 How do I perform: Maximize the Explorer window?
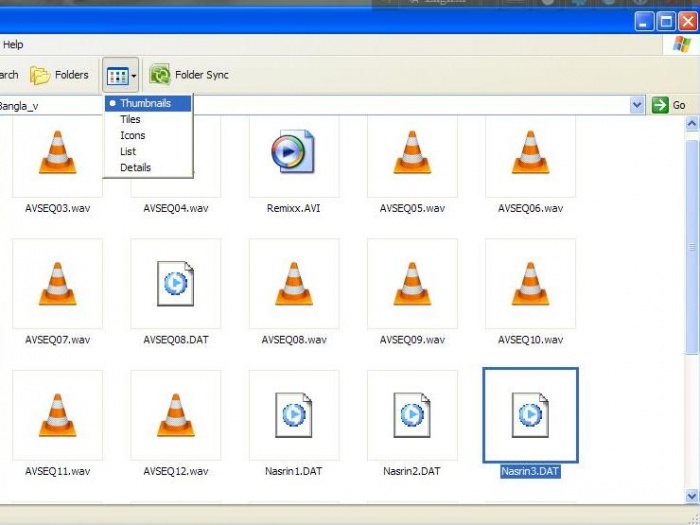point(666,21)
